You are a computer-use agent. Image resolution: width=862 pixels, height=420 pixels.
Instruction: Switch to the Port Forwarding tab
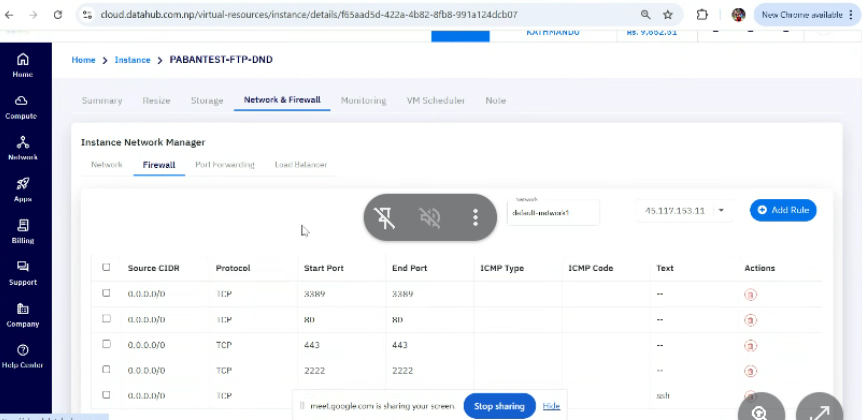[x=224, y=164]
